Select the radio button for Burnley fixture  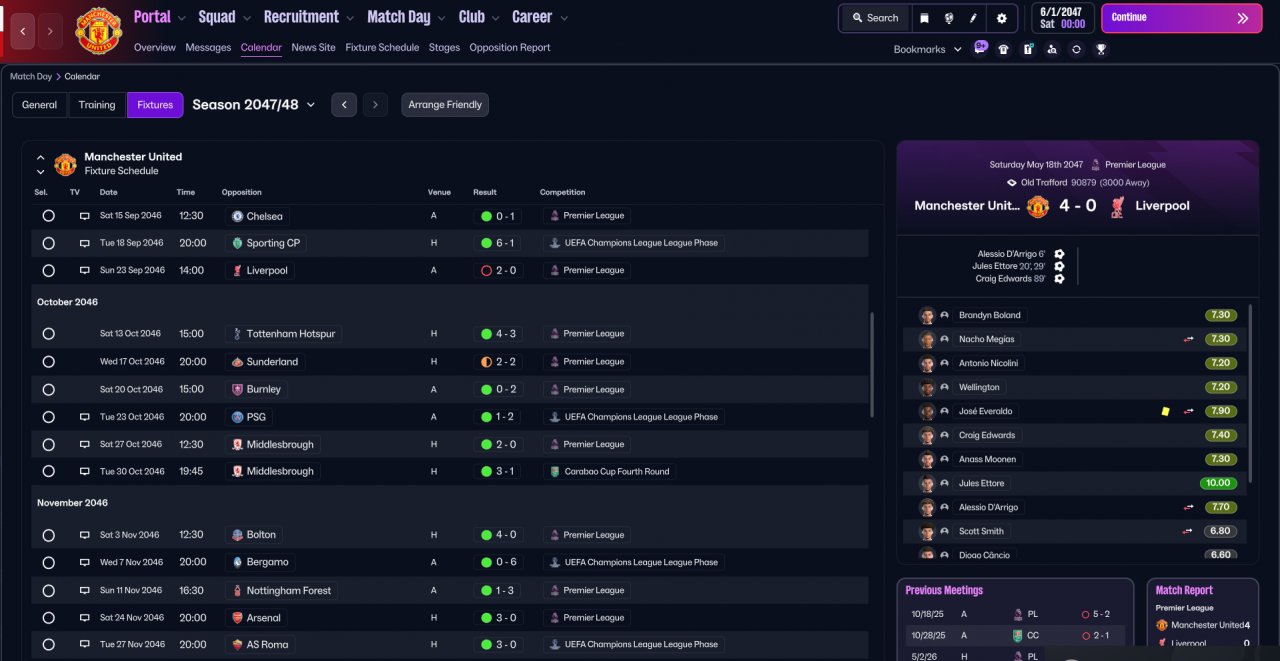click(48, 389)
